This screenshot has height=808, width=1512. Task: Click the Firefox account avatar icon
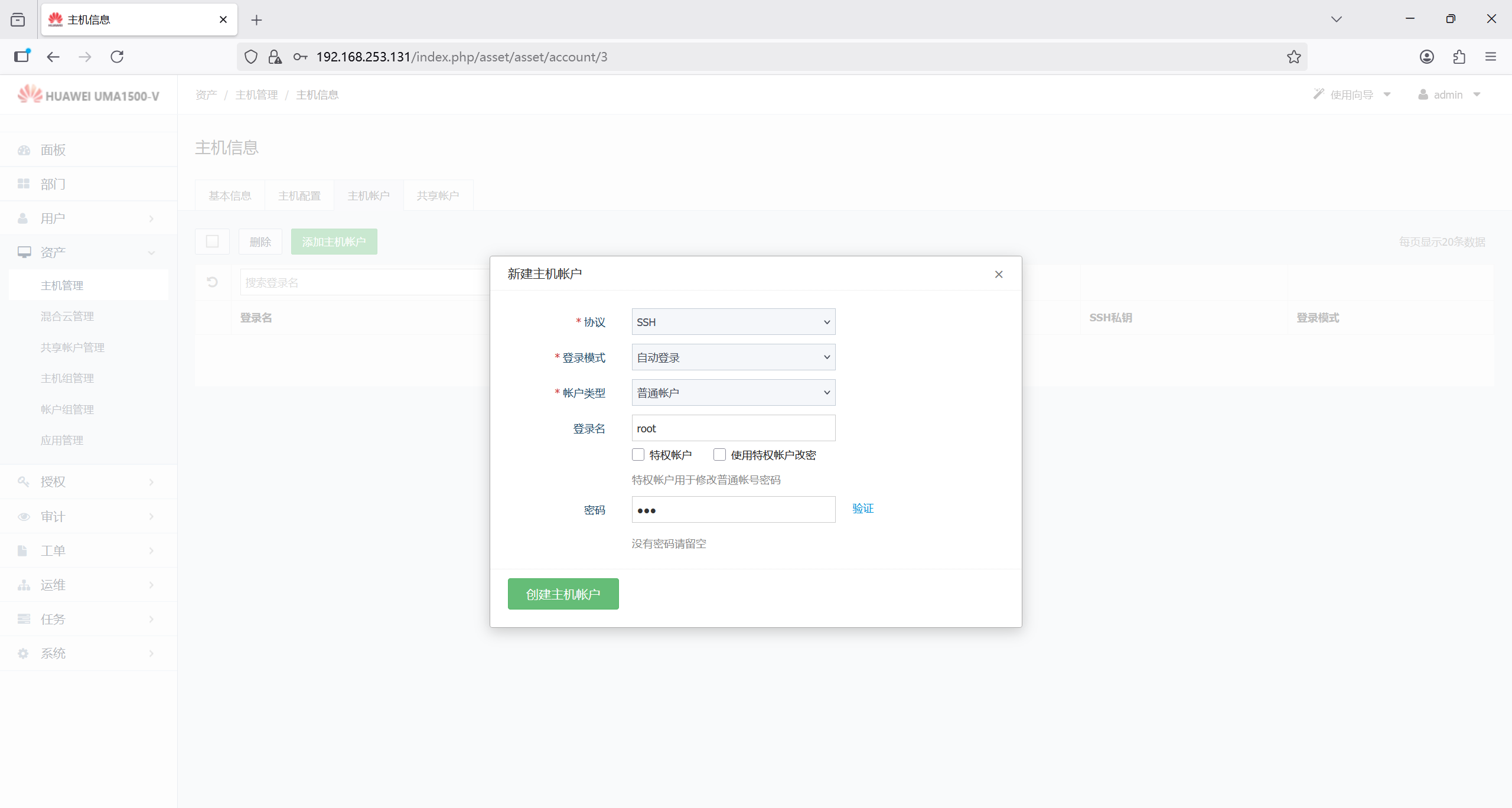1427,57
